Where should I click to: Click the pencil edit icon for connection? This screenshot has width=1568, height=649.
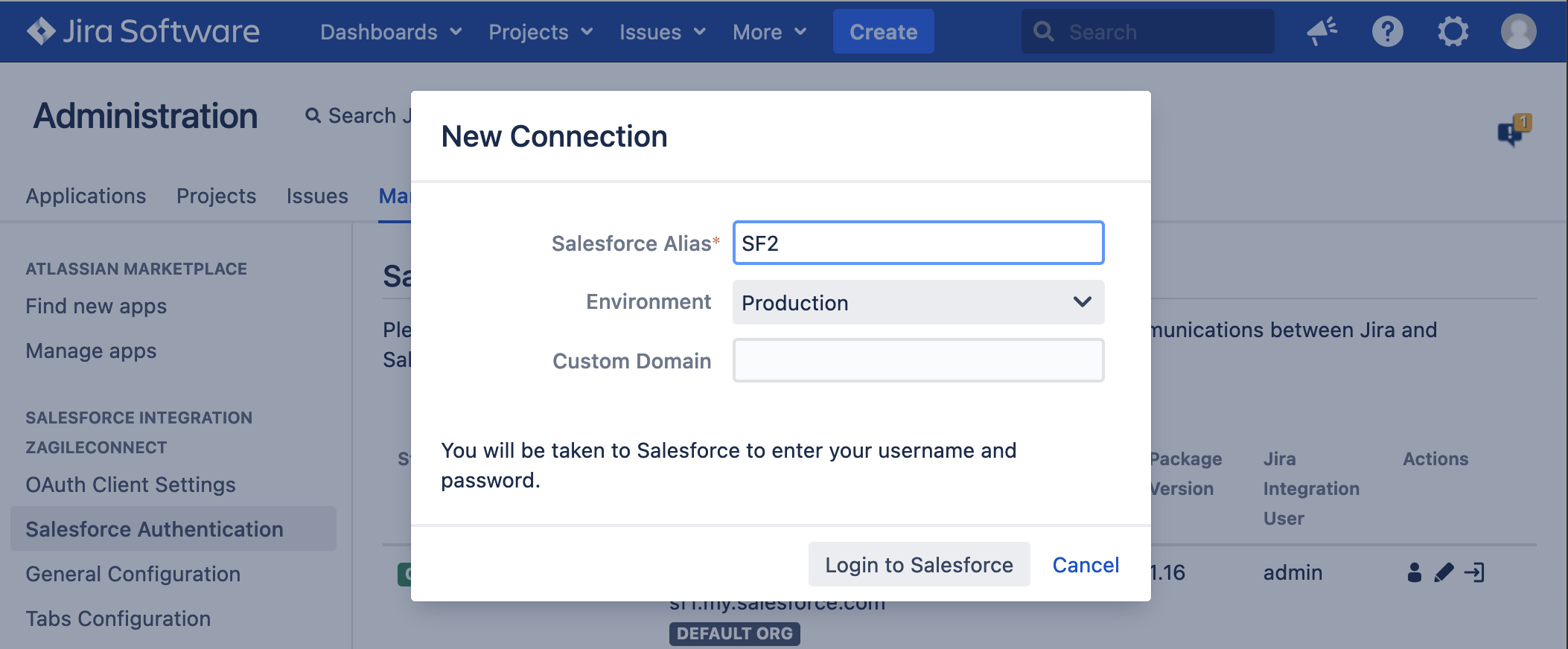pyautogui.click(x=1444, y=572)
